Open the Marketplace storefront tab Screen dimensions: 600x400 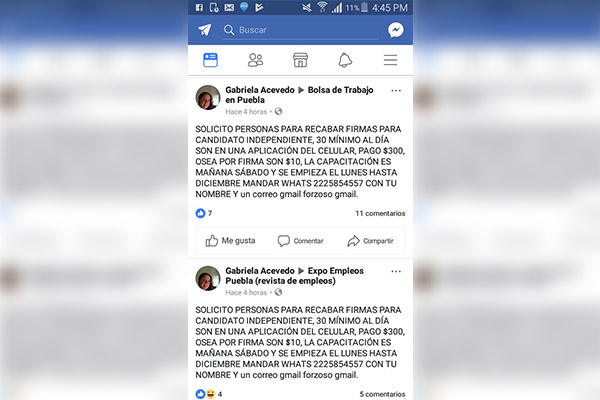pyautogui.click(x=300, y=60)
